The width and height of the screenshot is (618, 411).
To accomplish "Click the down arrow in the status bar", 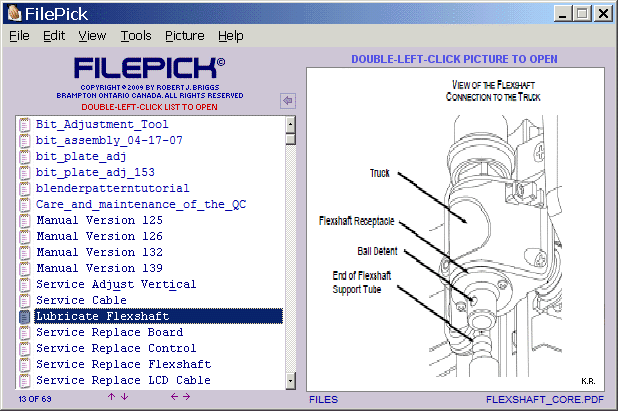I will tap(125, 396).
